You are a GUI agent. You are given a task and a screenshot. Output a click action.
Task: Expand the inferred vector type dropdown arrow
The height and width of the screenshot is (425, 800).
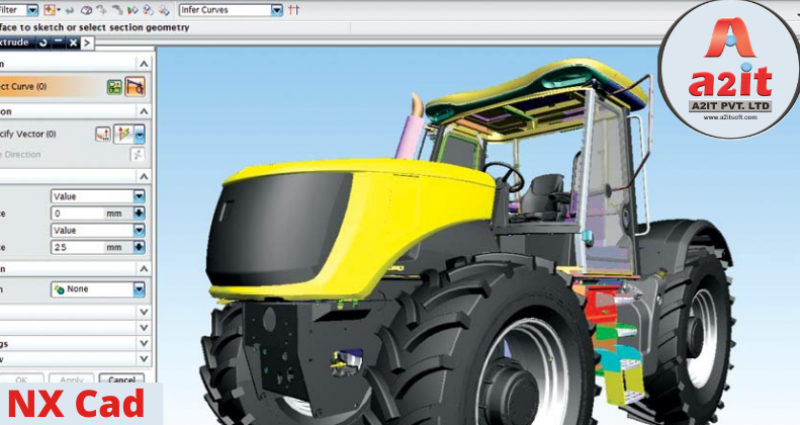(140, 133)
